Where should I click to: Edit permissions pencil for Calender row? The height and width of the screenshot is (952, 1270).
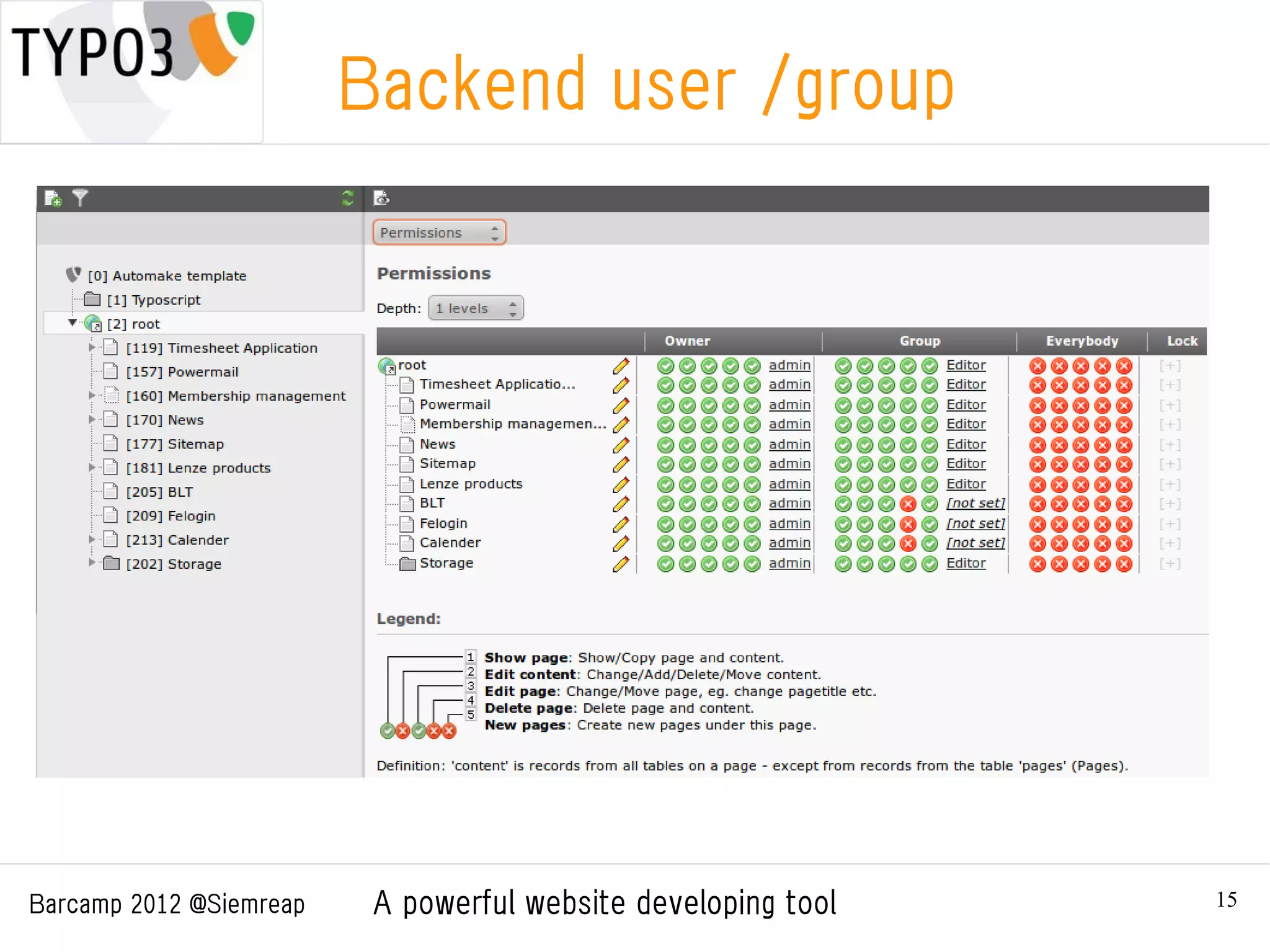coord(621,544)
